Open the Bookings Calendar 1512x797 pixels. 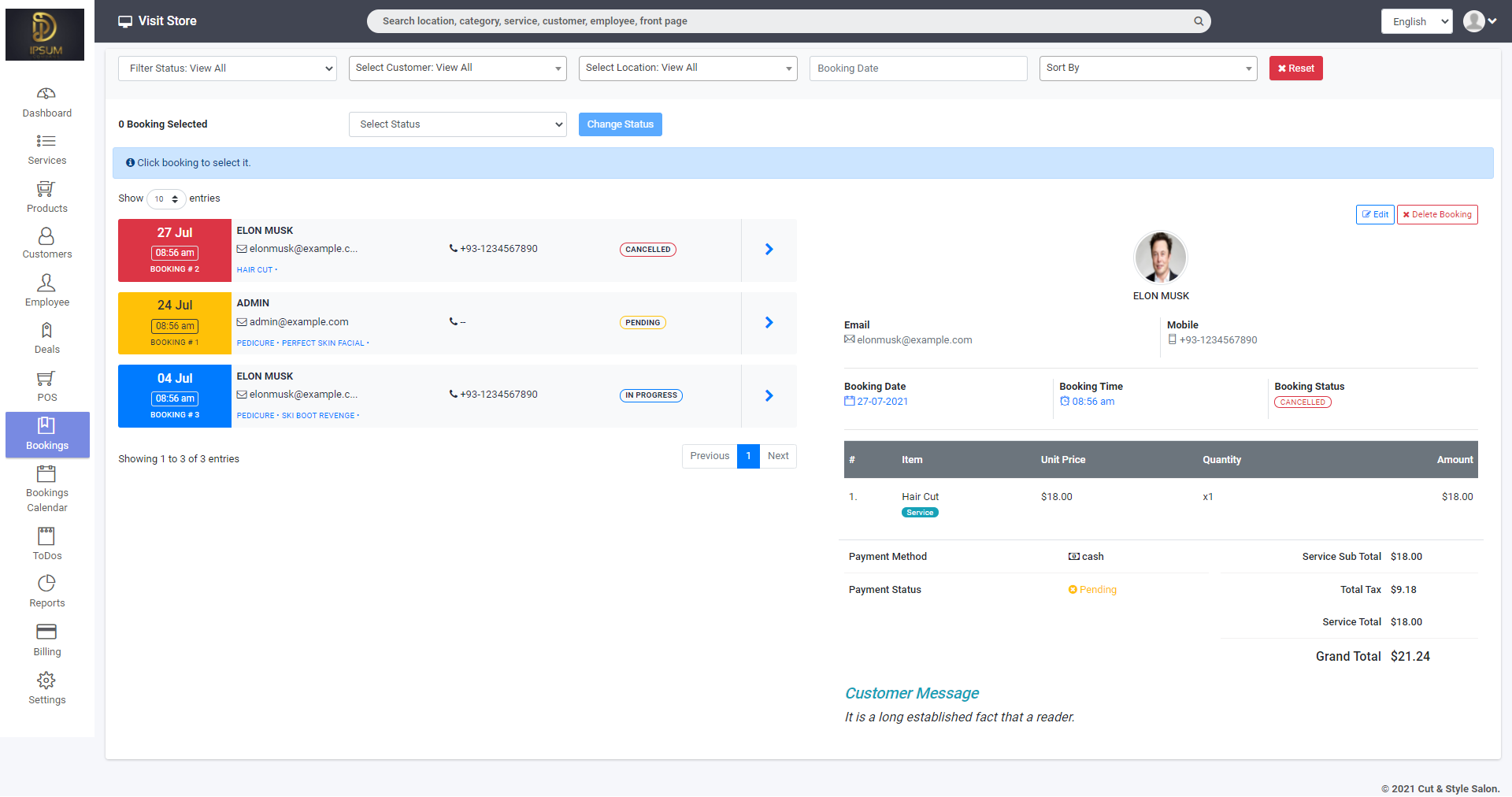pos(46,487)
